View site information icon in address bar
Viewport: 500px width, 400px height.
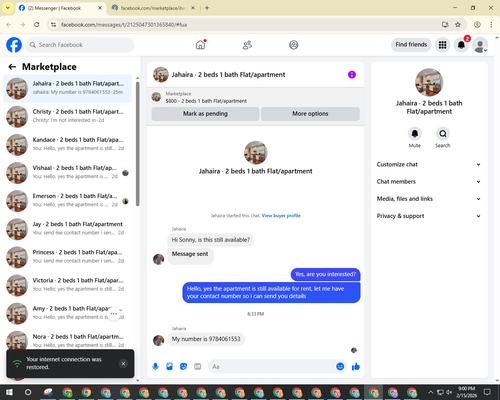point(53,25)
